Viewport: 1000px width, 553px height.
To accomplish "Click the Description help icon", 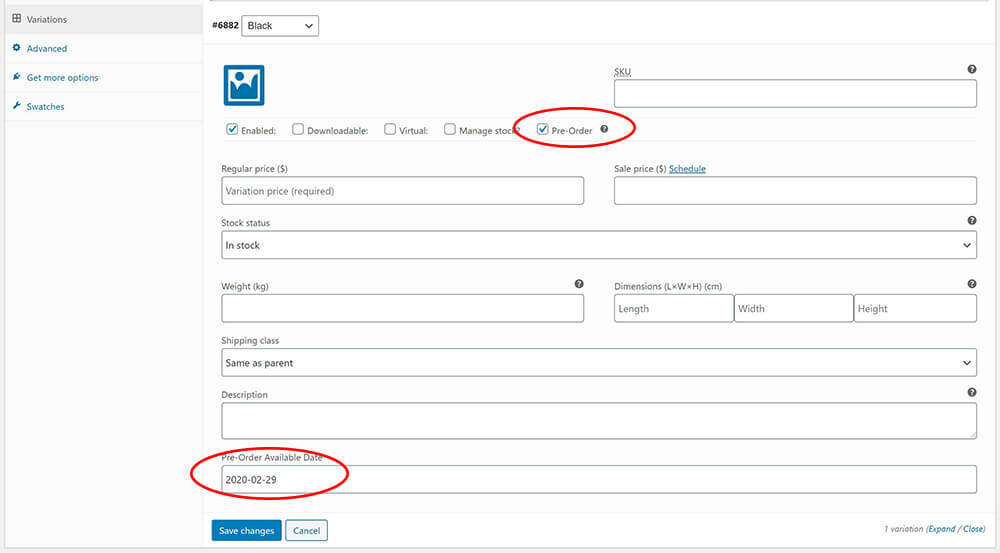I will click(x=972, y=393).
